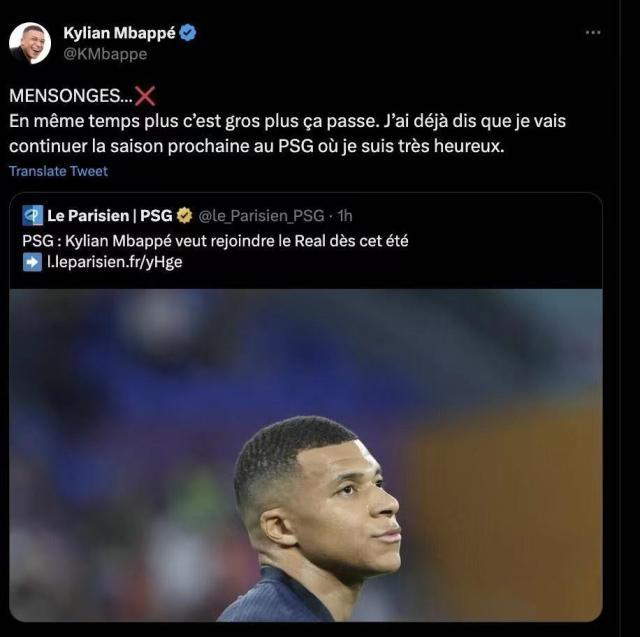Open the quoted tweet's photo
Viewport: 640px width, 637px height.
(x=306, y=455)
